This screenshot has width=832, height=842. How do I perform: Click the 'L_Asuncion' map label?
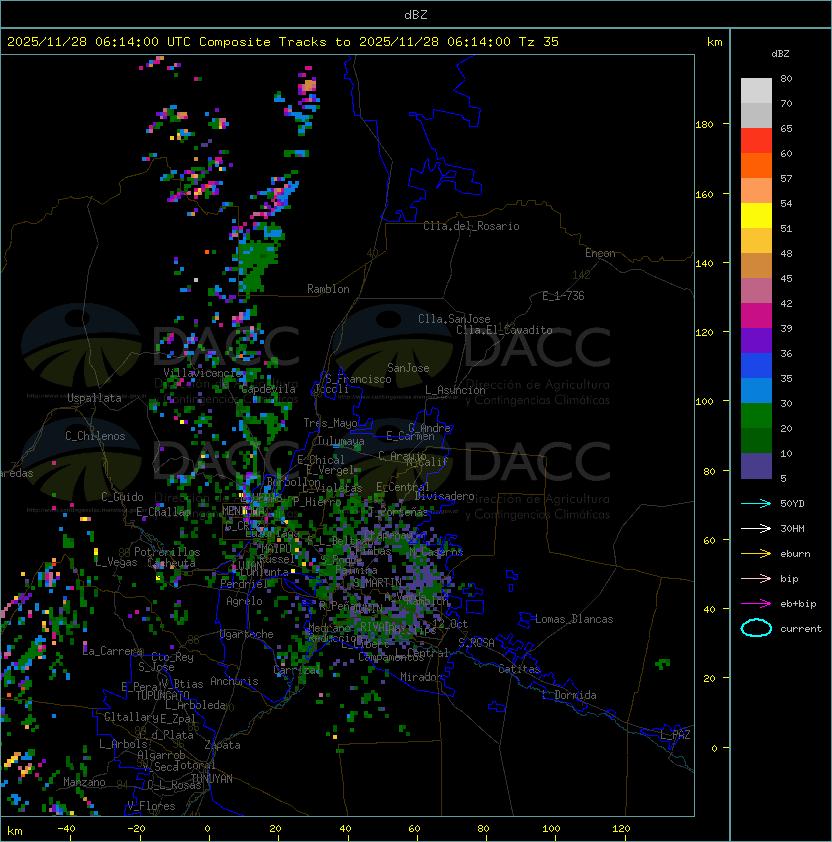click(x=455, y=390)
